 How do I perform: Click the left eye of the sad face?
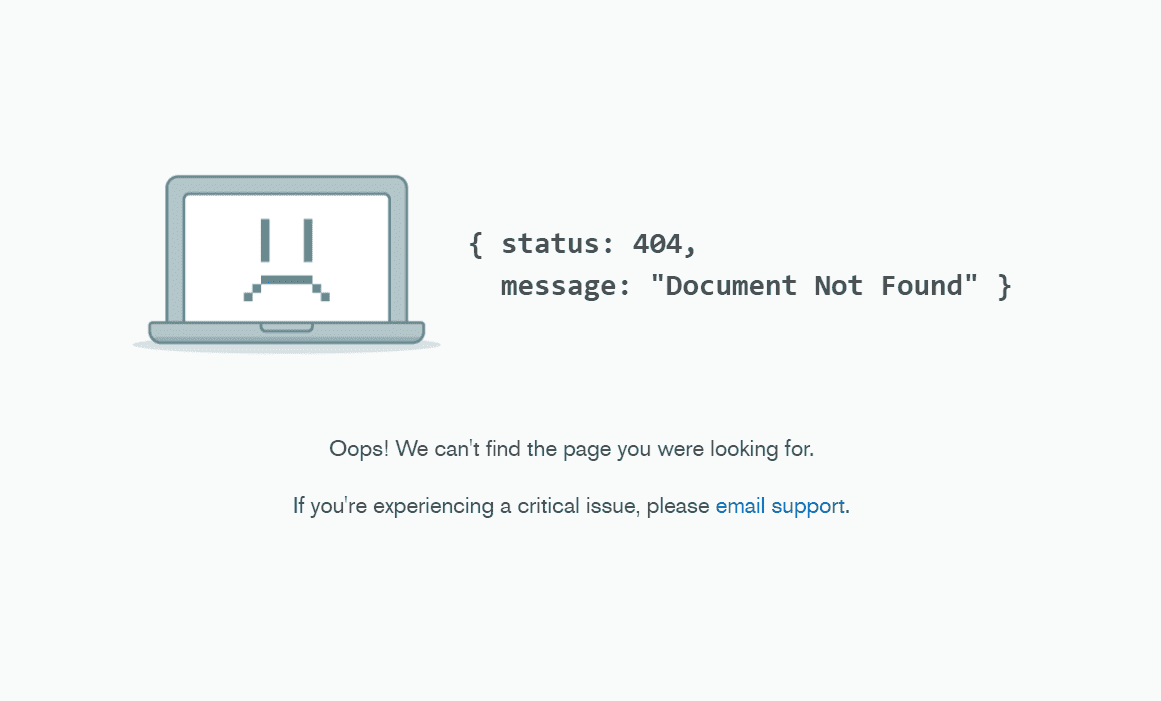(265, 241)
